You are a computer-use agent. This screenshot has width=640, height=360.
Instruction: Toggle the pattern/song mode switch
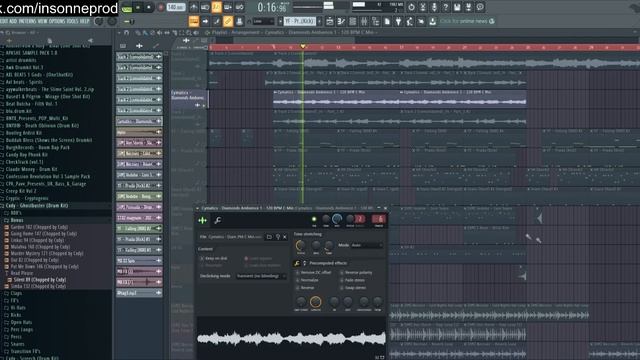click(127, 8)
